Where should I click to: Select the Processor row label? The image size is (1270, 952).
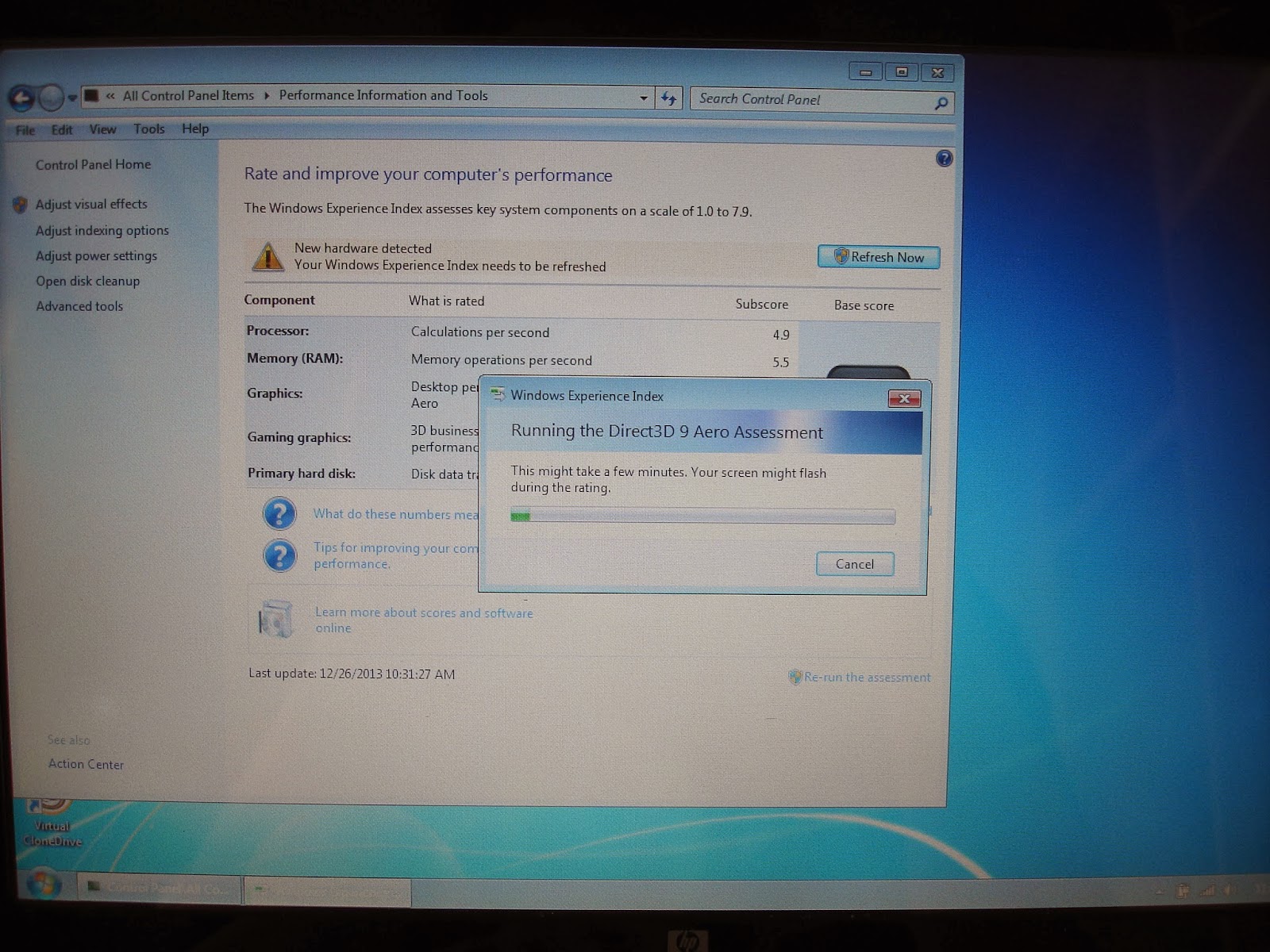point(278,331)
